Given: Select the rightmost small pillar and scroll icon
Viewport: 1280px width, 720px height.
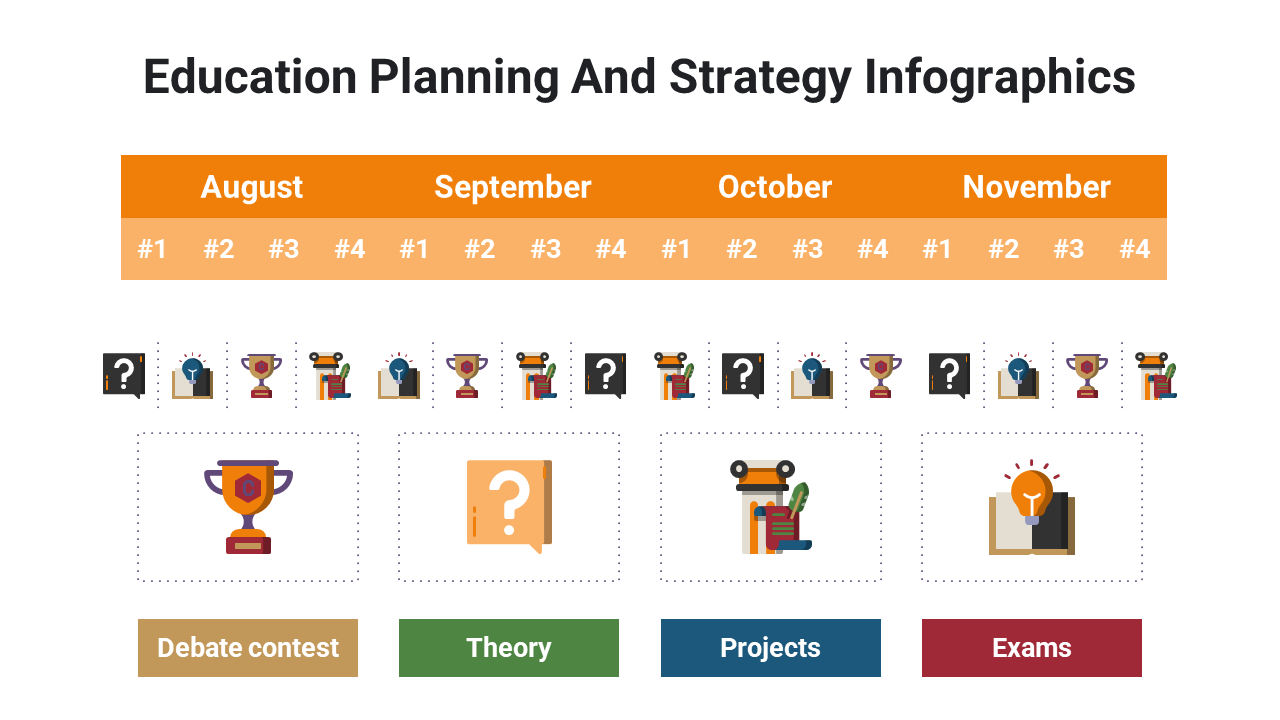Looking at the screenshot, I should [1154, 376].
